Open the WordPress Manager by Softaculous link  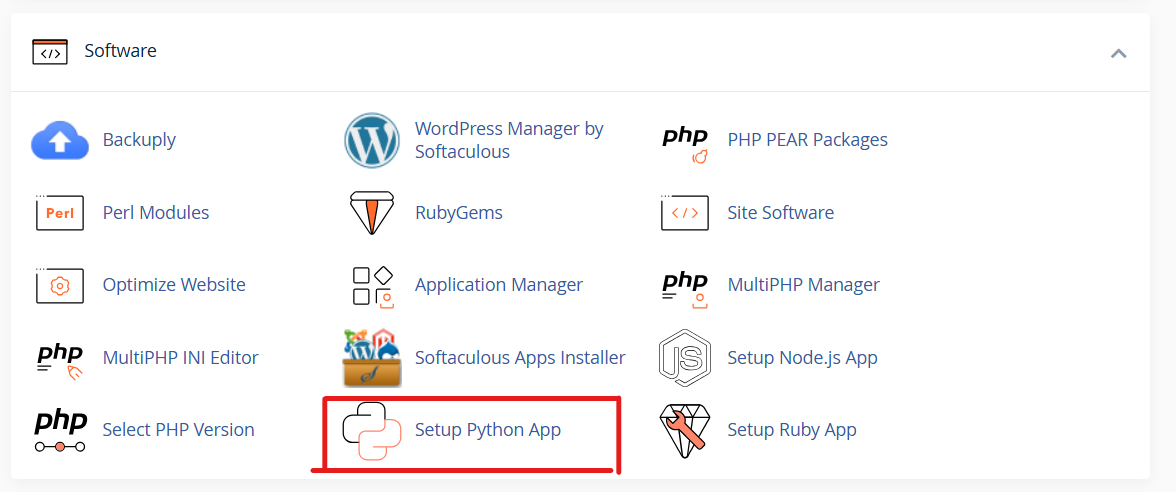509,140
